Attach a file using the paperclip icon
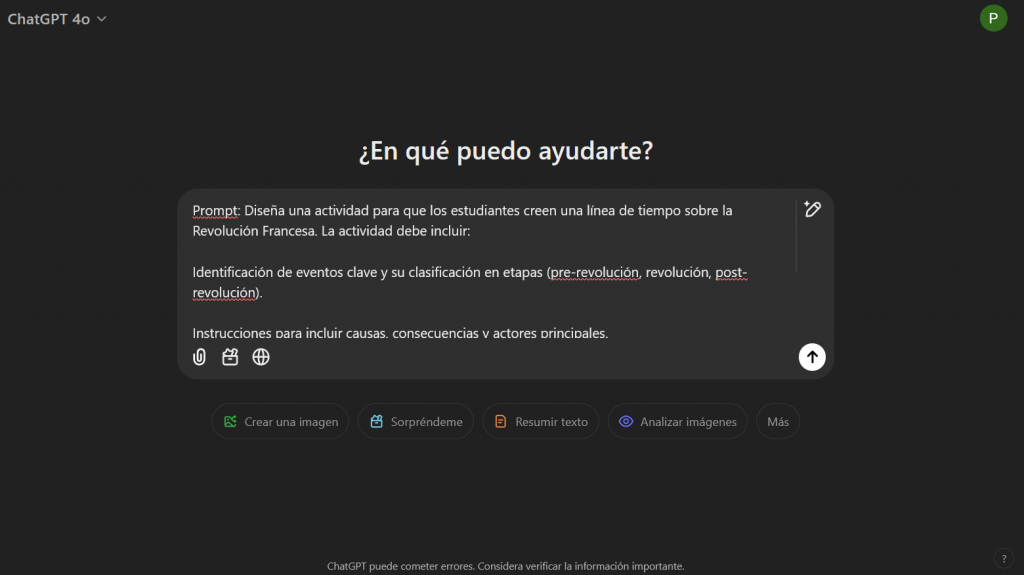 pos(199,357)
